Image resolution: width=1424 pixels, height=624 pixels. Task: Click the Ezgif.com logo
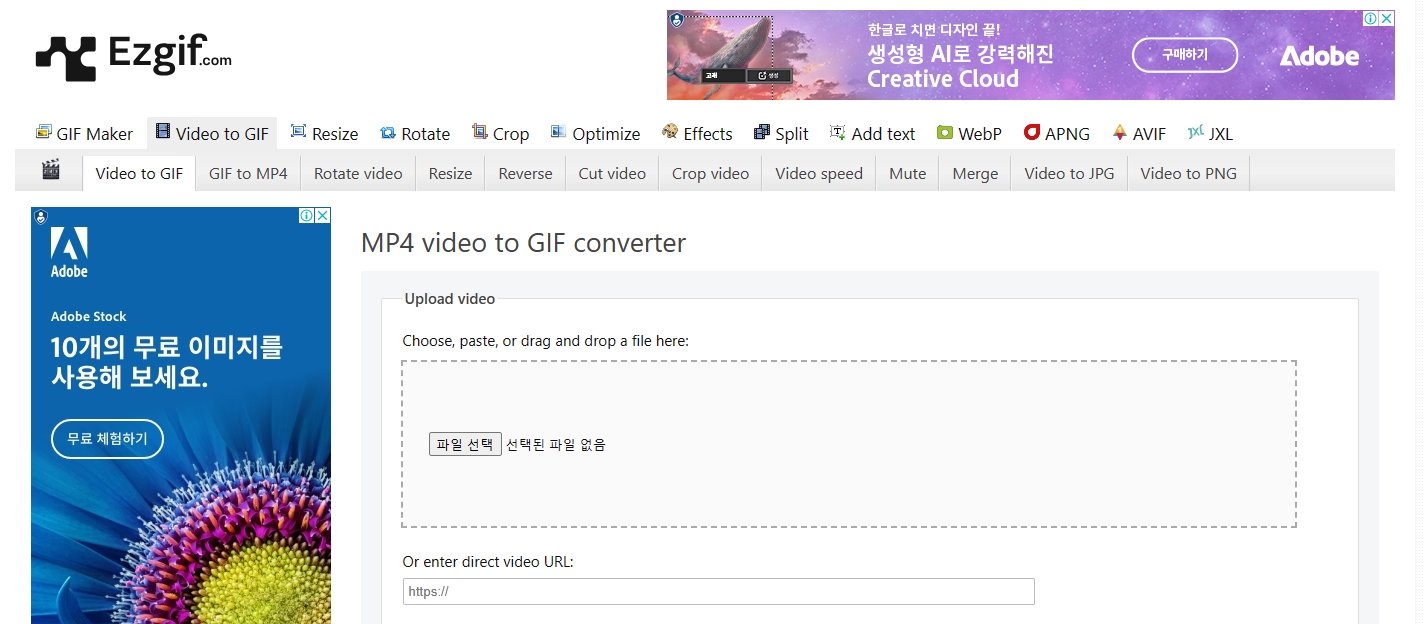coord(134,57)
